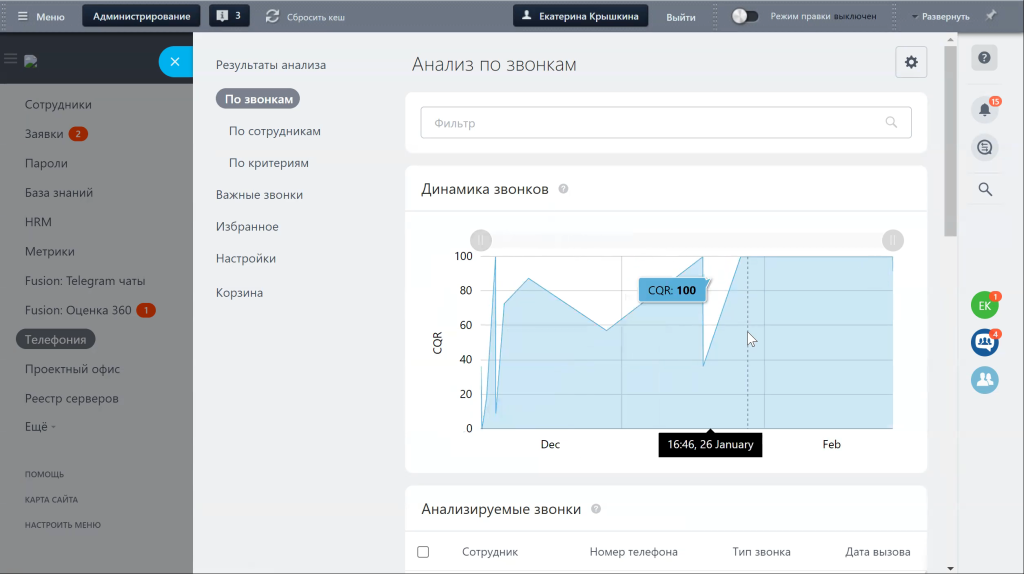Open the gear settings button
The width and height of the screenshot is (1024, 574).
click(911, 62)
